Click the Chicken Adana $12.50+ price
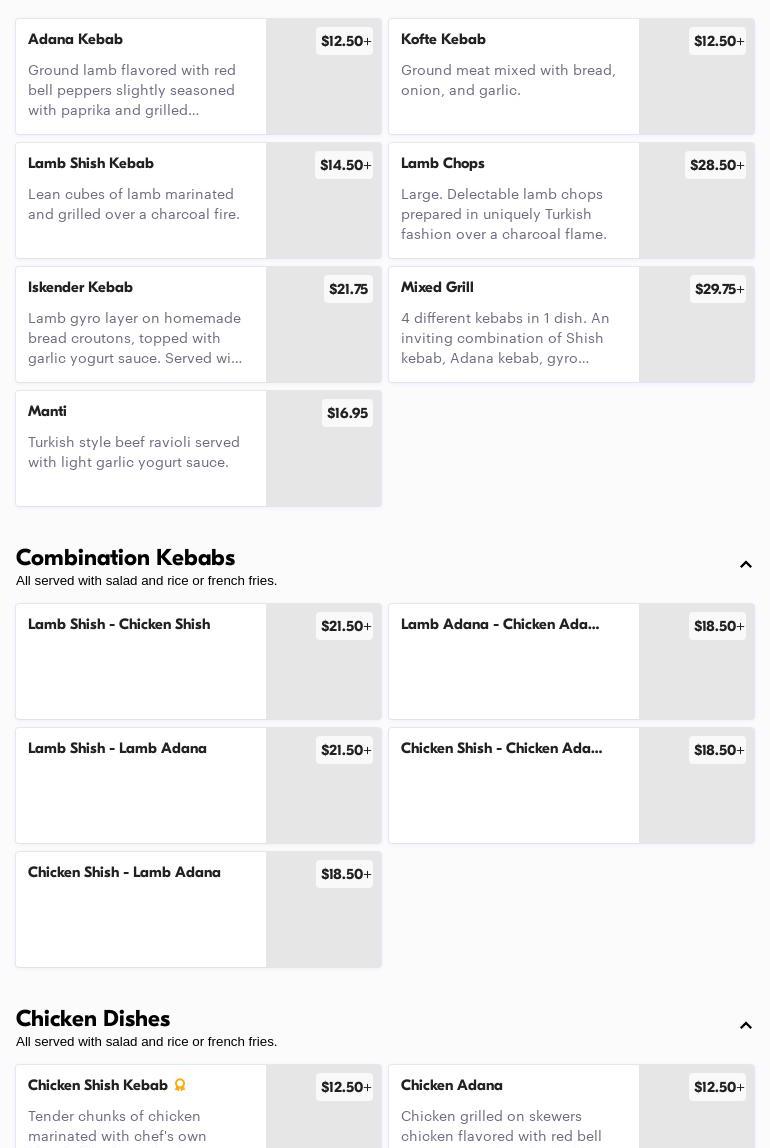 [x=717, y=1087]
